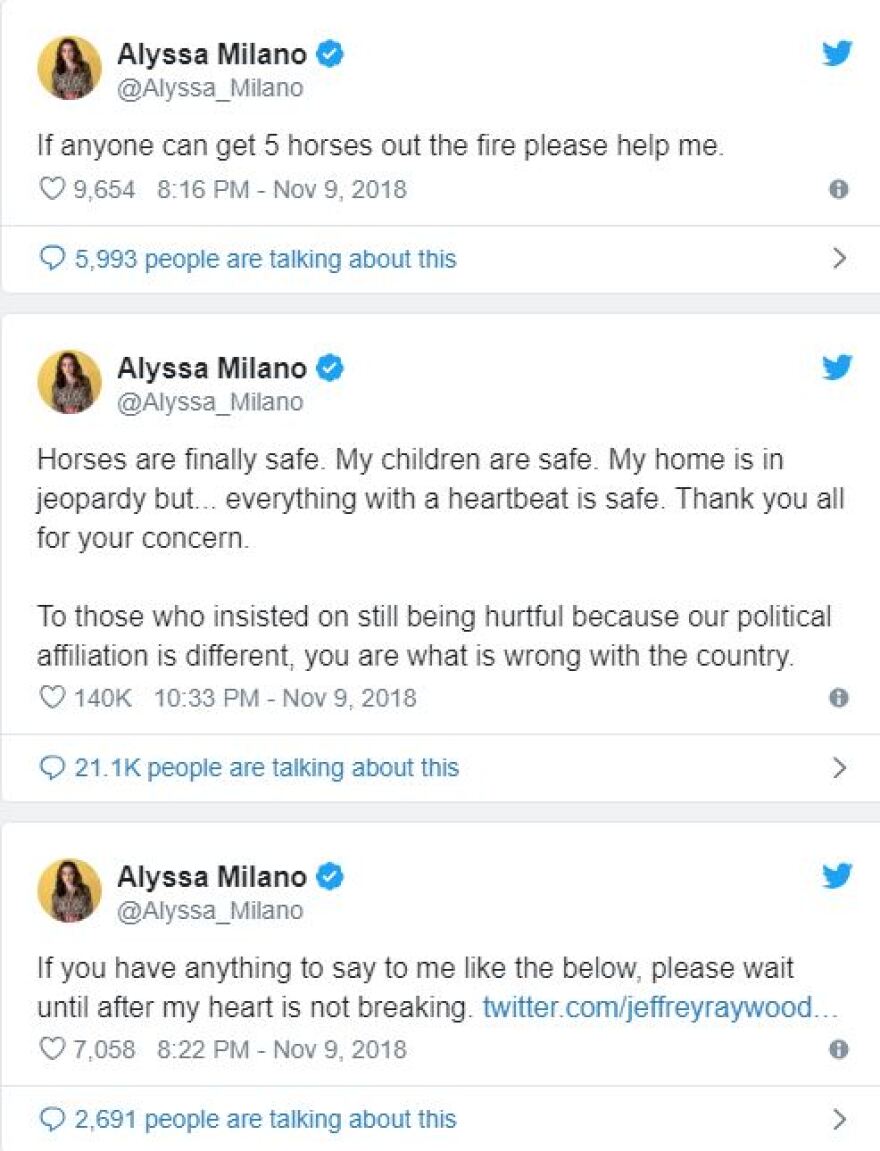880x1151 pixels.
Task: Open '2,691 people are talking about this'
Action: pos(265,1119)
